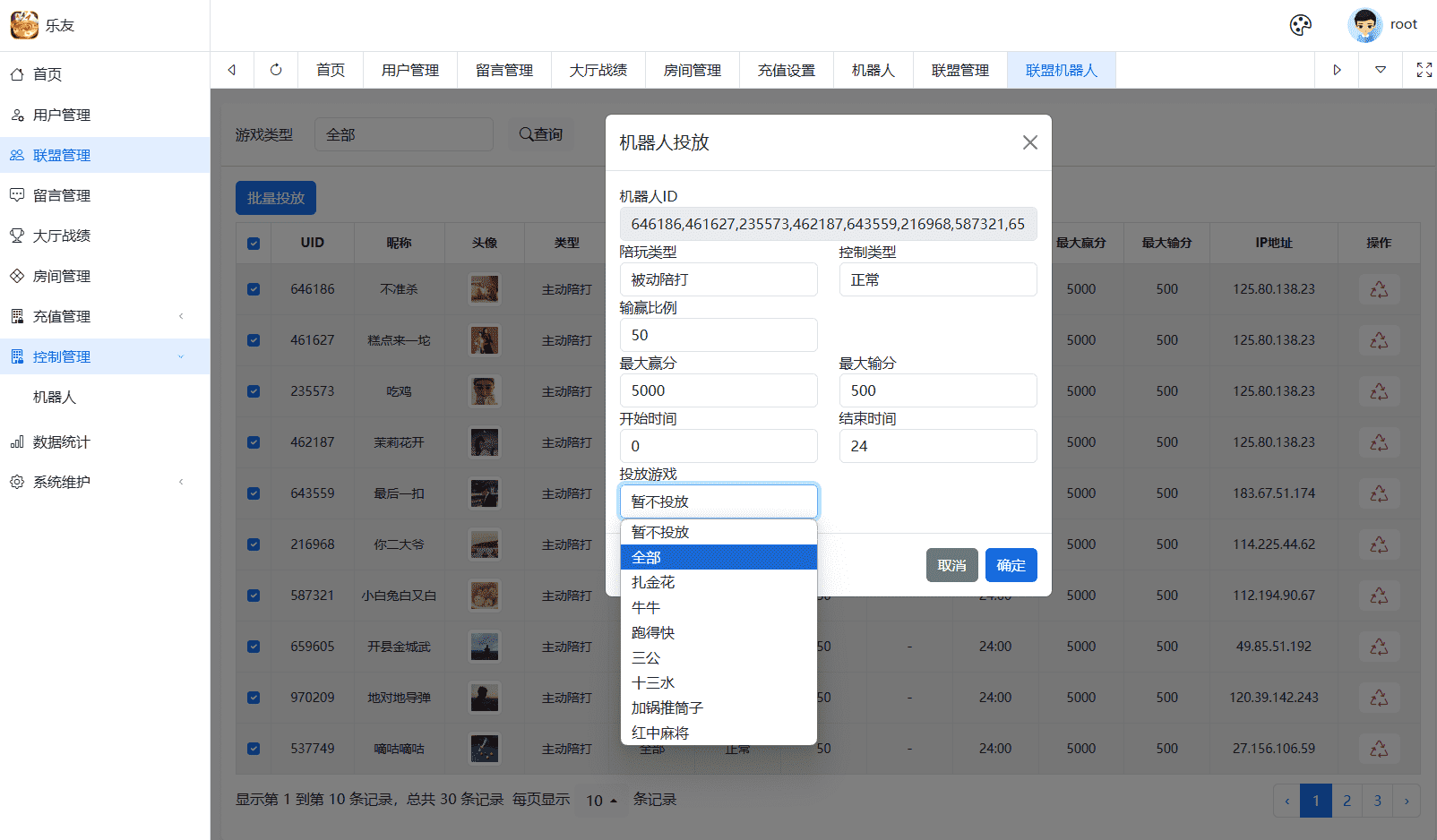Cancel the robot deployment dialog
The height and width of the screenshot is (840, 1437).
(x=951, y=565)
